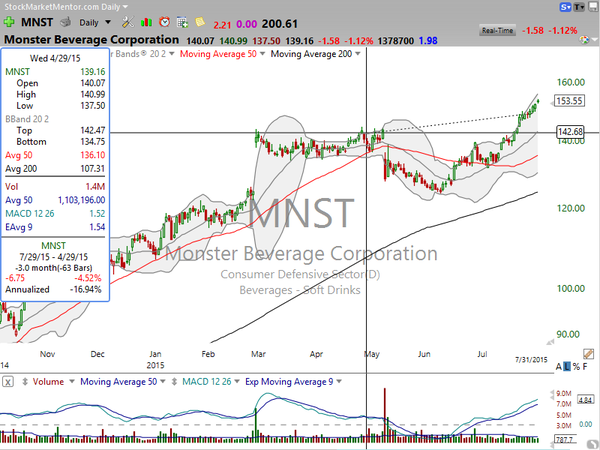Click the Mar label on time axis

click(258, 354)
